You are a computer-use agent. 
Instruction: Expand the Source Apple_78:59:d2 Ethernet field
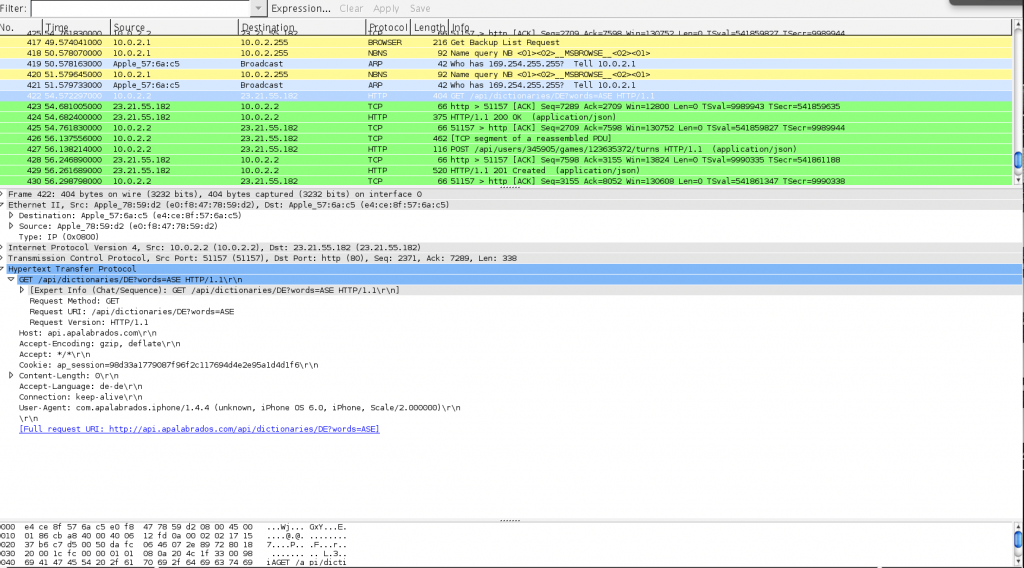[x=11, y=226]
